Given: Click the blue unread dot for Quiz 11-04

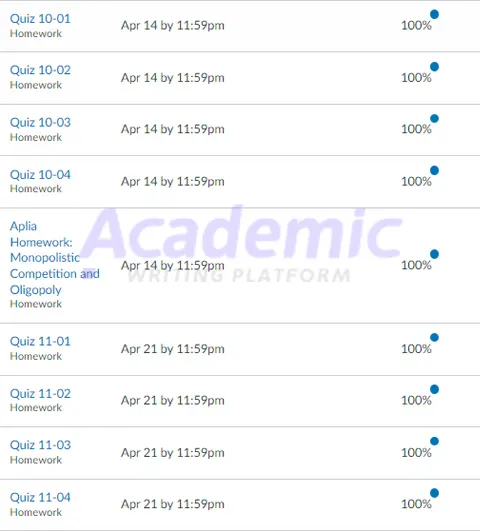Looking at the screenshot, I should [435, 493].
